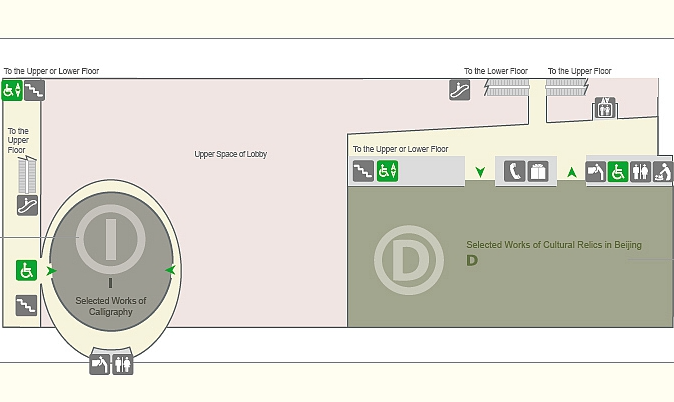Click the gift shop icon

[538, 171]
